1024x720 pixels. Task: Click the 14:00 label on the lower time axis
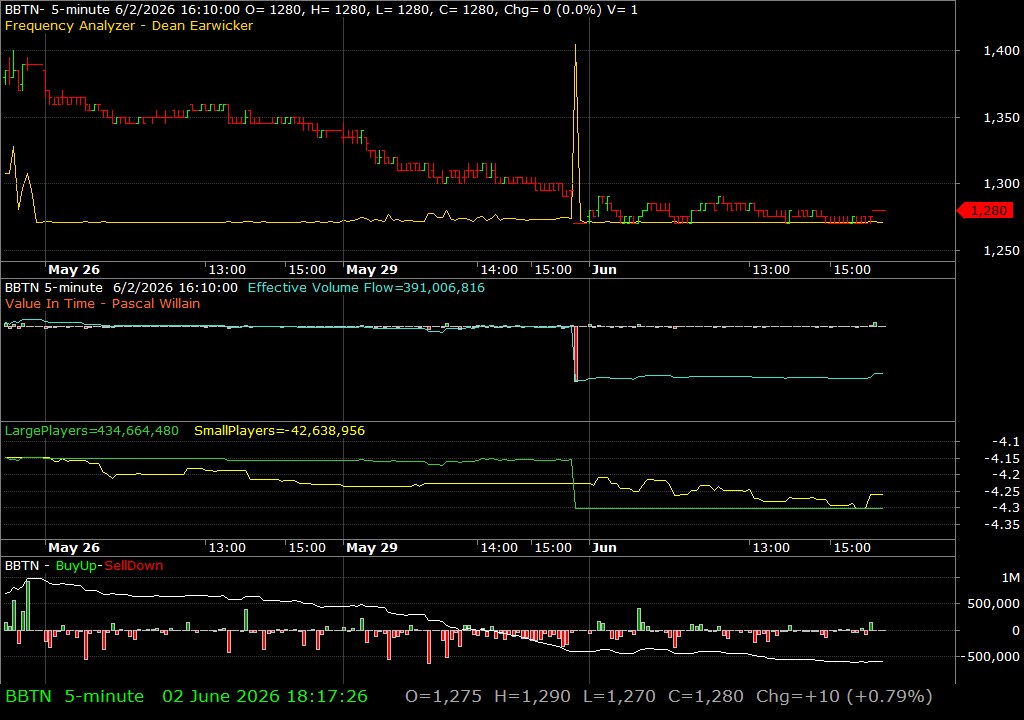[499, 548]
